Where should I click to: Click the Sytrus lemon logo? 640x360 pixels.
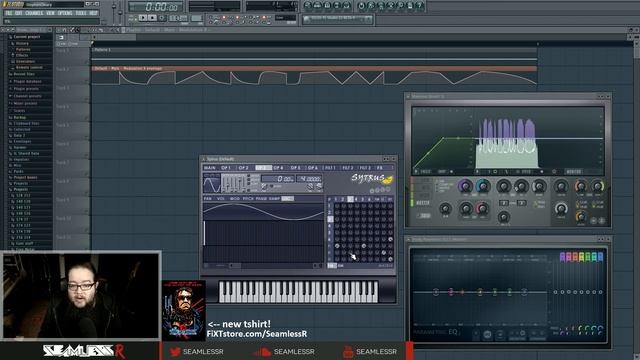tap(388, 180)
